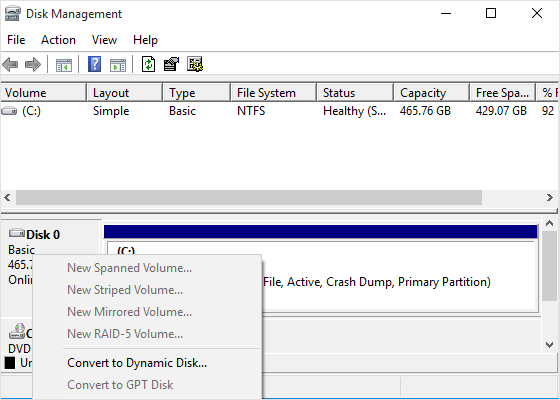Open the Action menu
This screenshot has height=400, width=560.
tap(58, 40)
